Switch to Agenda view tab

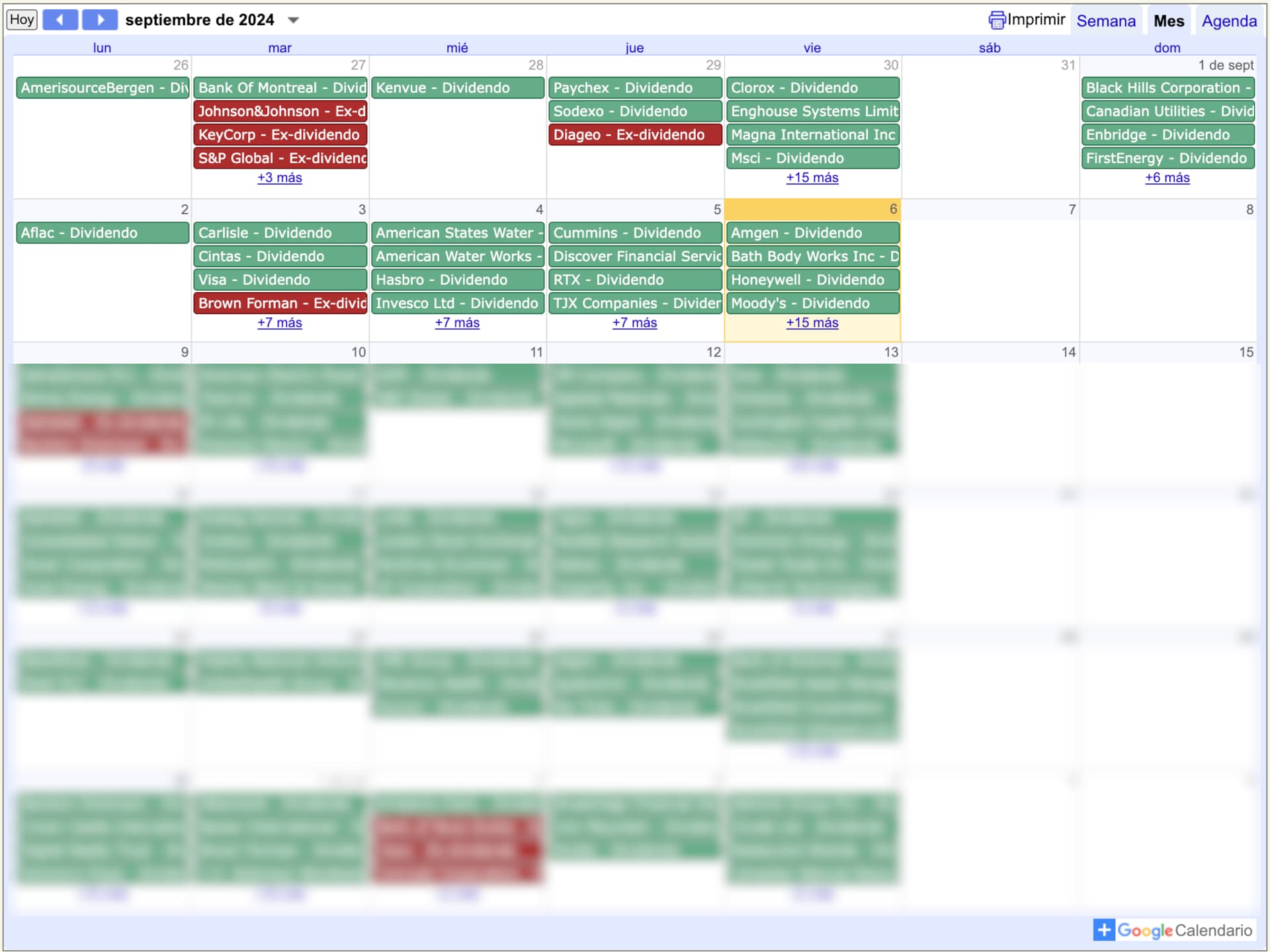[1229, 21]
